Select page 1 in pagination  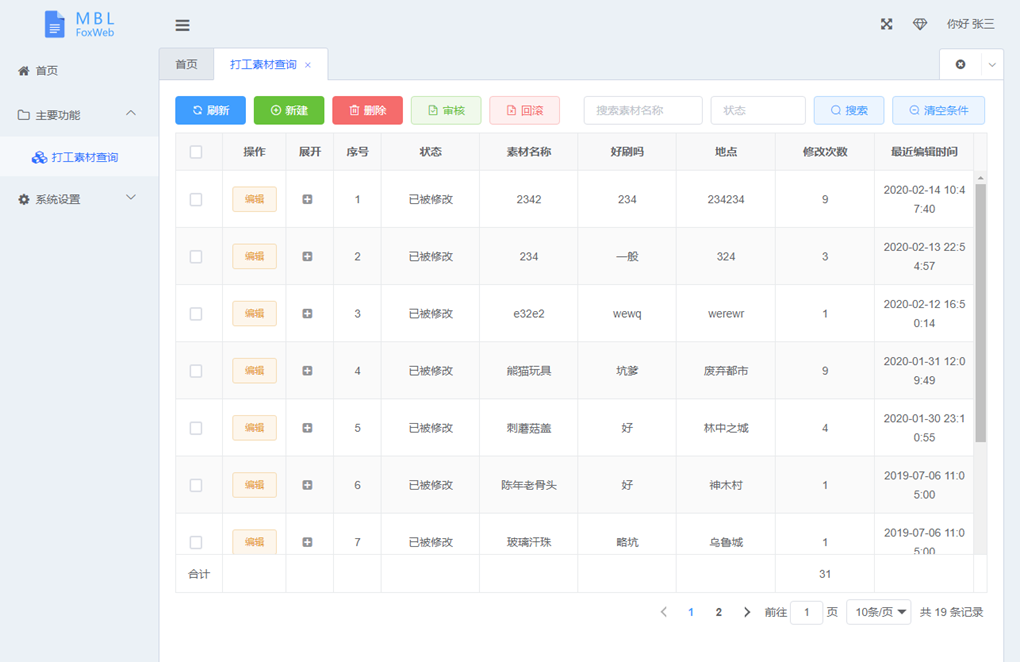tap(691, 612)
